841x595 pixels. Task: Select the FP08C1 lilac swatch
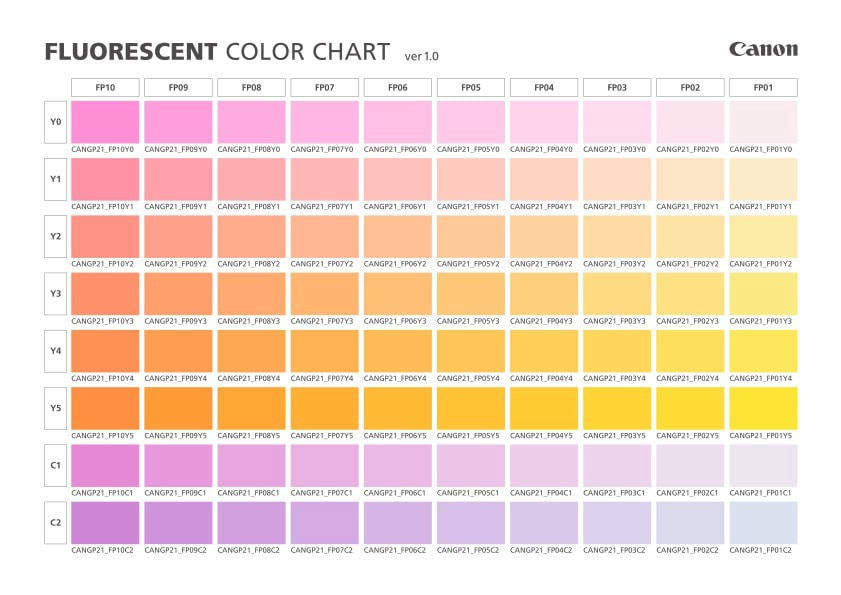coord(252,465)
